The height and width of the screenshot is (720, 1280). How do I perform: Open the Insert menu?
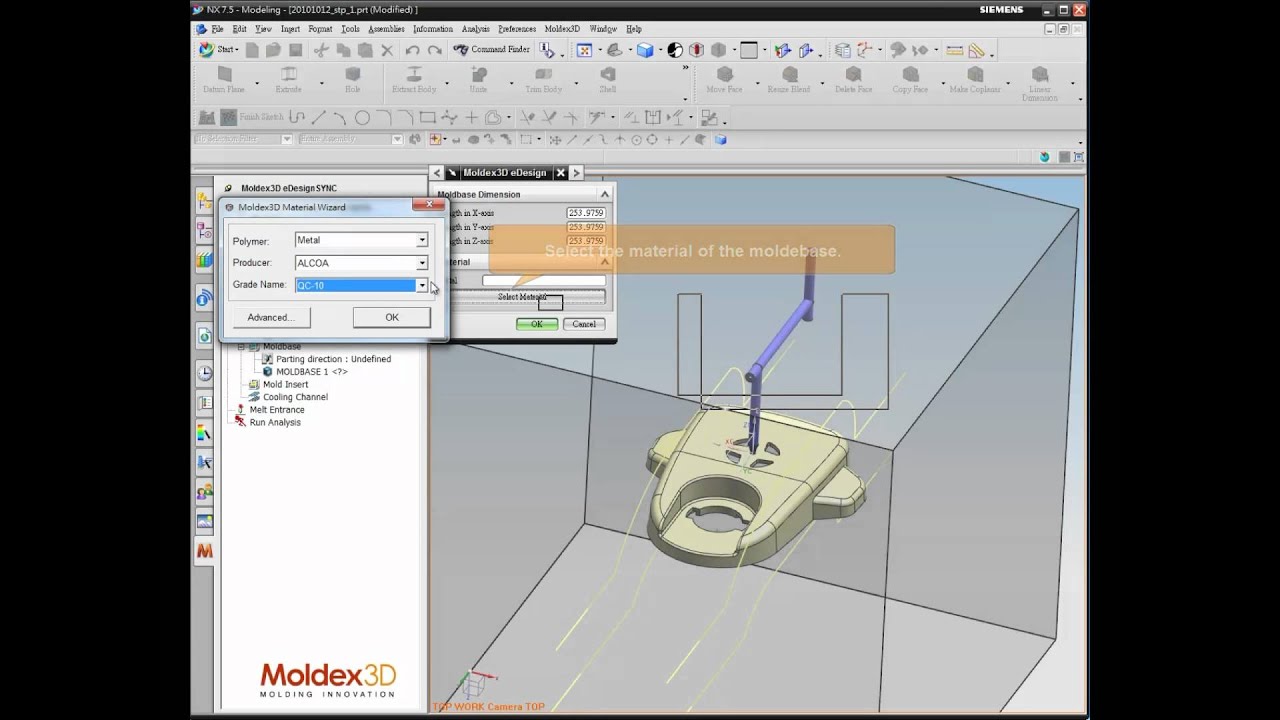pos(290,29)
